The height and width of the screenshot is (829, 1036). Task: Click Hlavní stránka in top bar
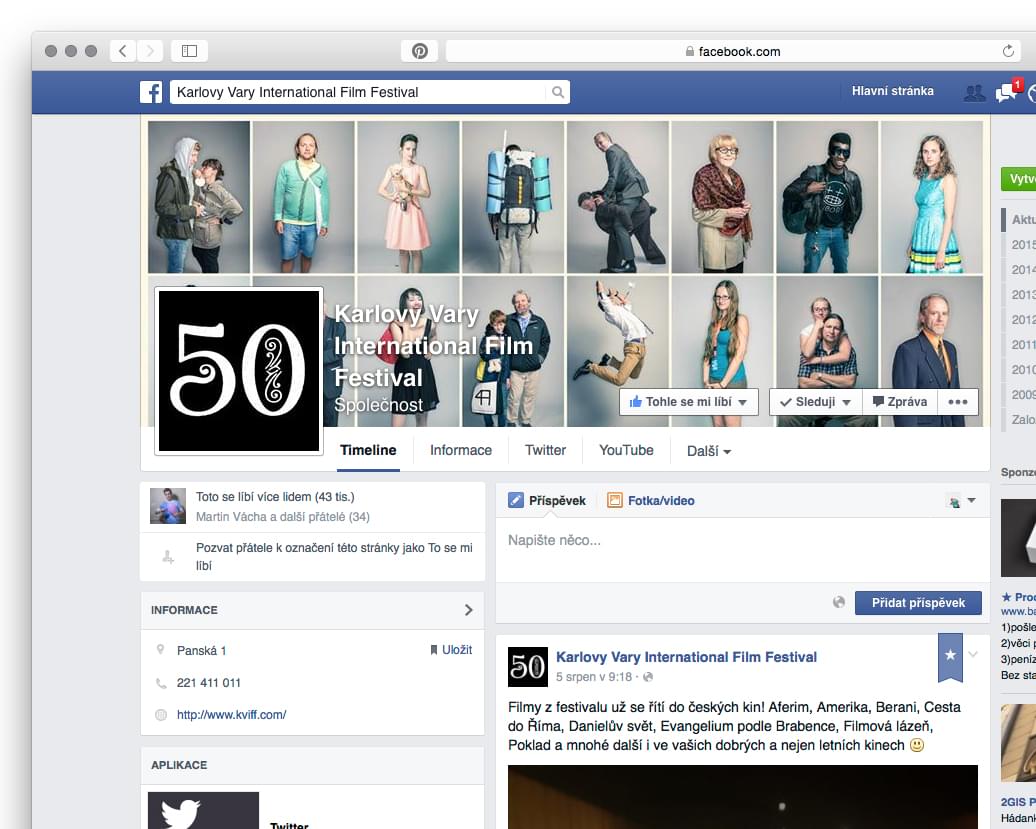893,91
